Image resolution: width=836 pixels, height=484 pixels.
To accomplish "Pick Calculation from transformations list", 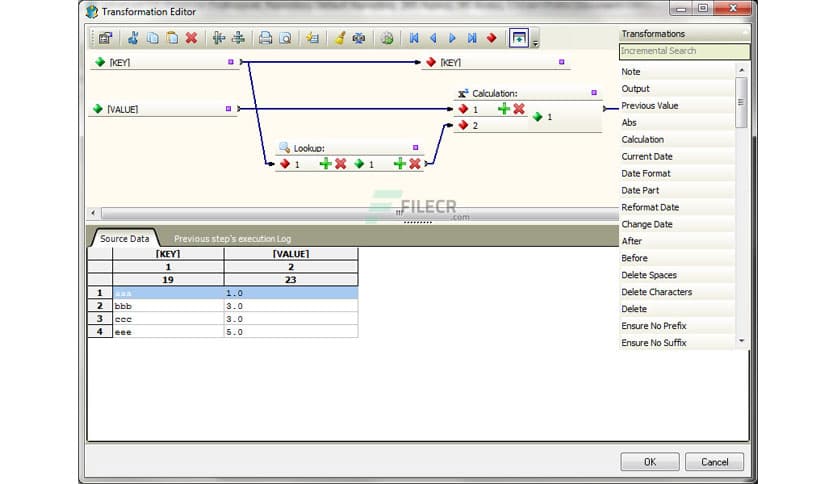I will pos(677,140).
